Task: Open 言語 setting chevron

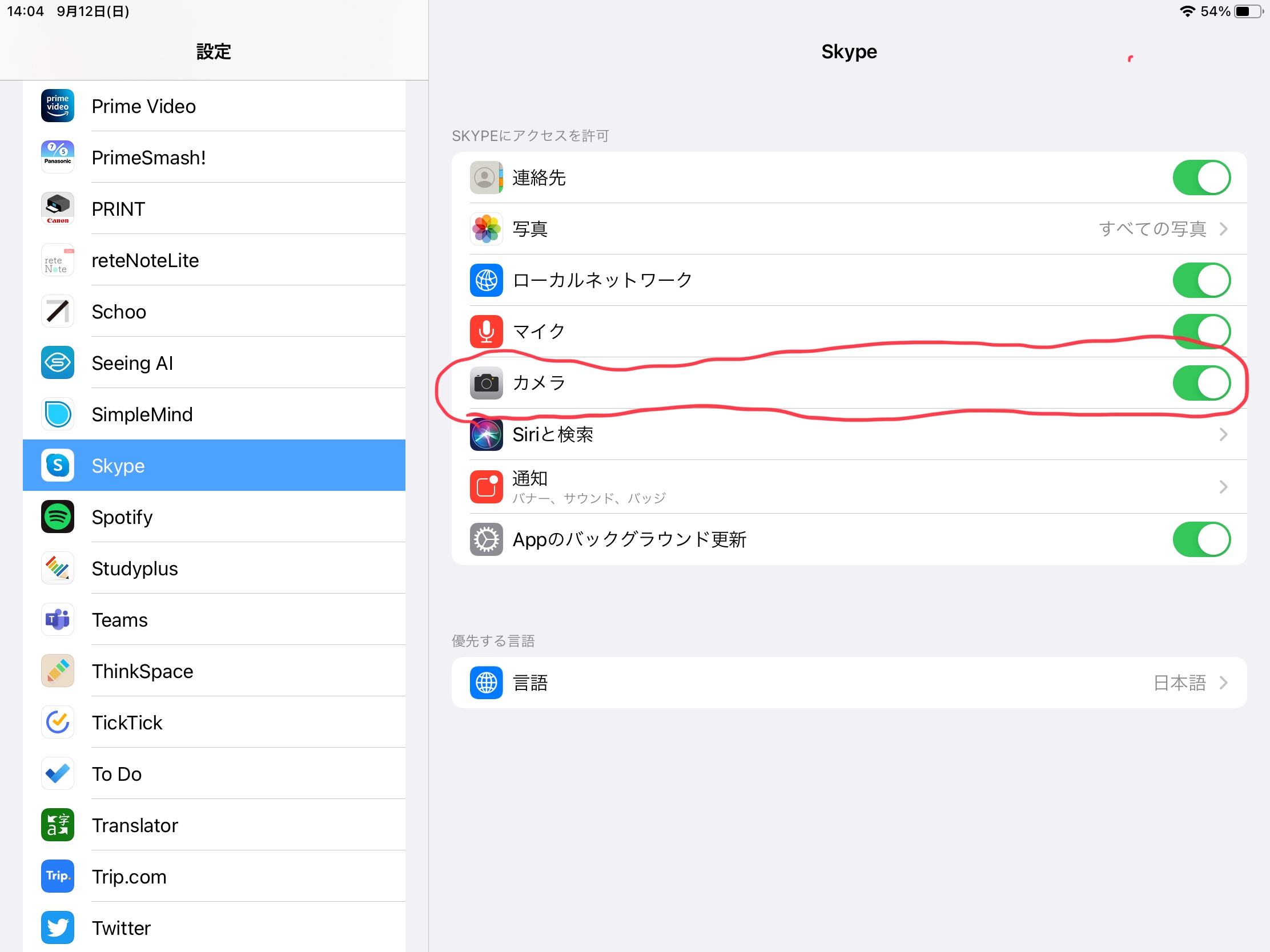Action: tap(1224, 682)
